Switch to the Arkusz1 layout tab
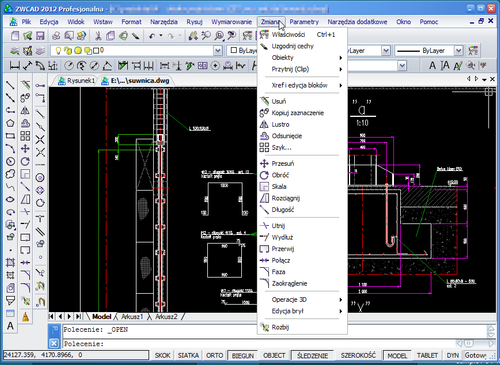 coord(132,317)
